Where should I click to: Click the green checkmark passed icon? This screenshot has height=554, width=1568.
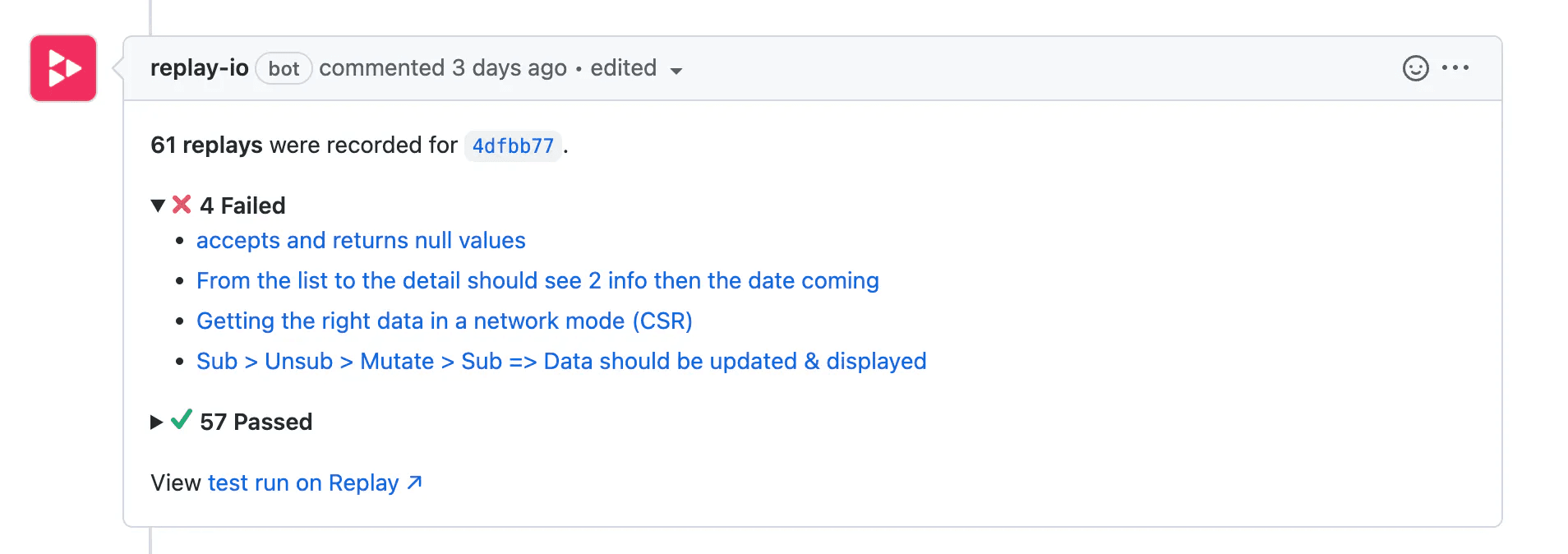tap(182, 421)
